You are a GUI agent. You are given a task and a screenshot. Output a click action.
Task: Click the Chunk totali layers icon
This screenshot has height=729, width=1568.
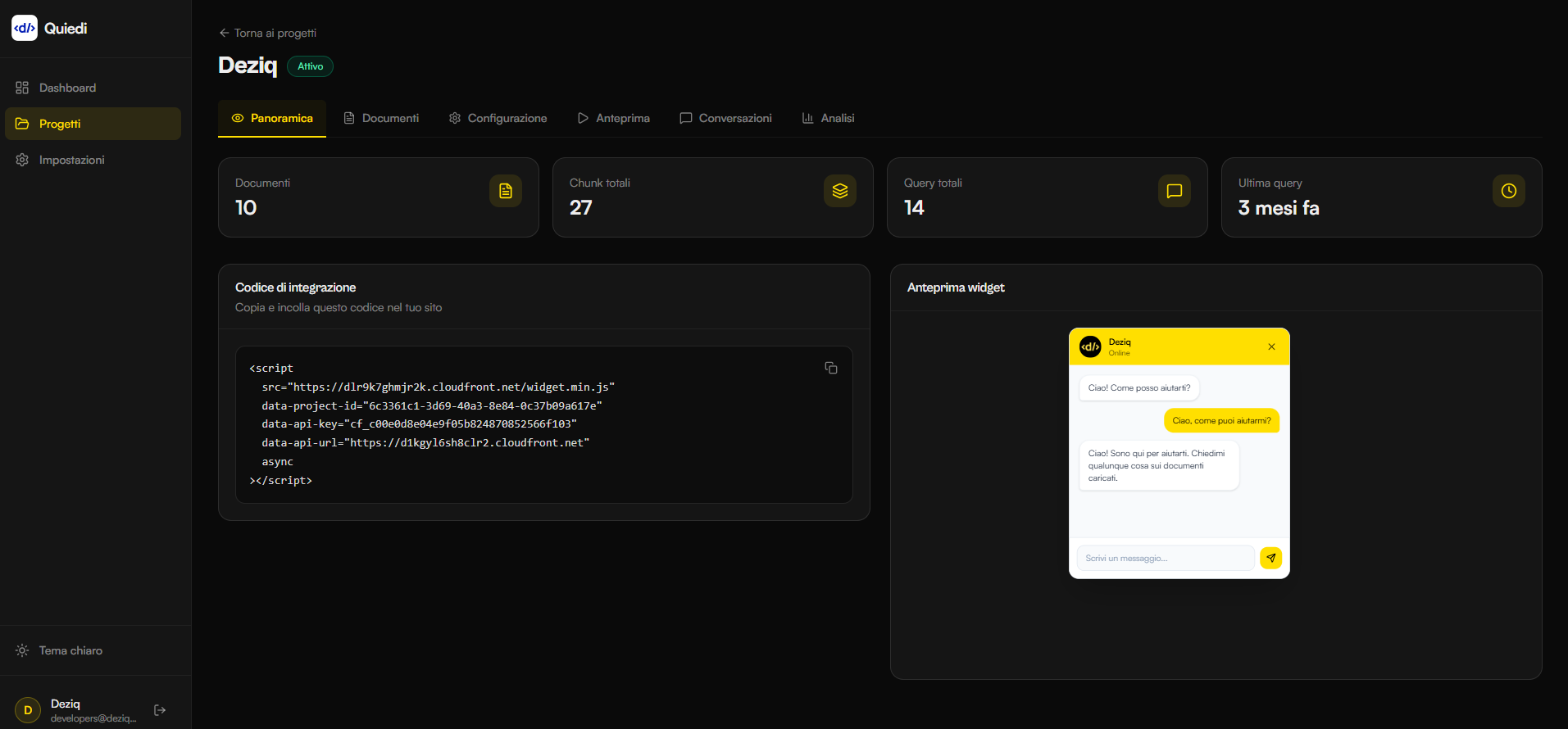point(840,191)
